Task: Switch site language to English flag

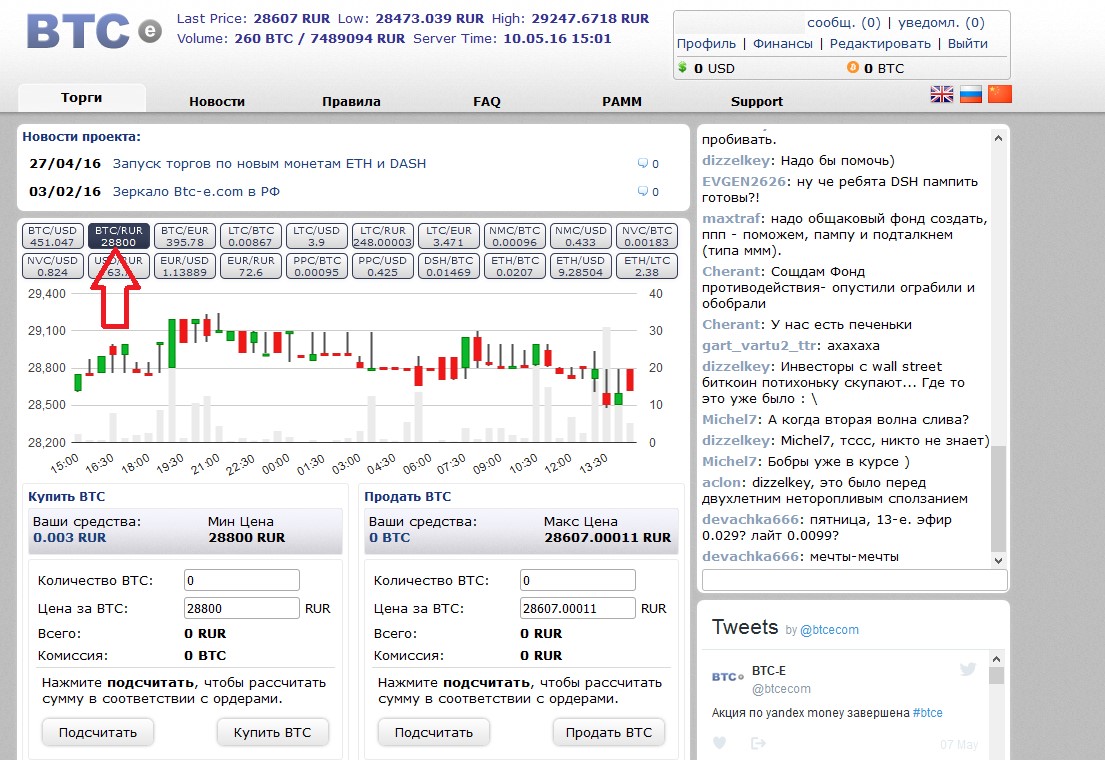Action: click(942, 94)
